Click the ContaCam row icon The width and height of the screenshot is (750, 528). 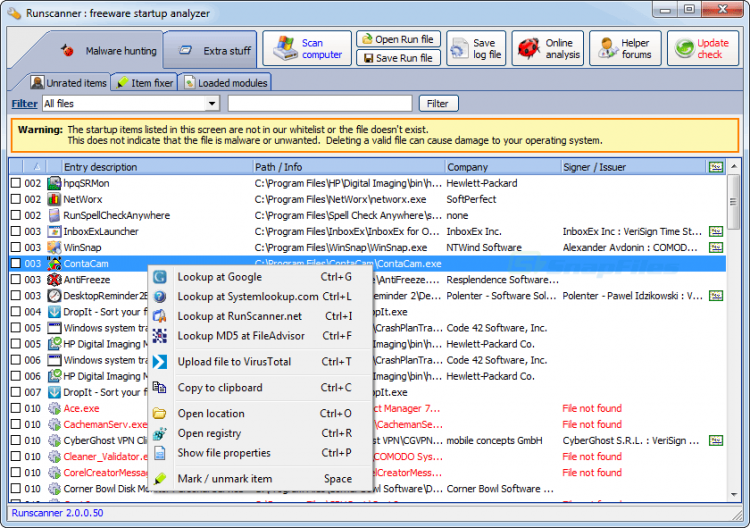coord(54,264)
